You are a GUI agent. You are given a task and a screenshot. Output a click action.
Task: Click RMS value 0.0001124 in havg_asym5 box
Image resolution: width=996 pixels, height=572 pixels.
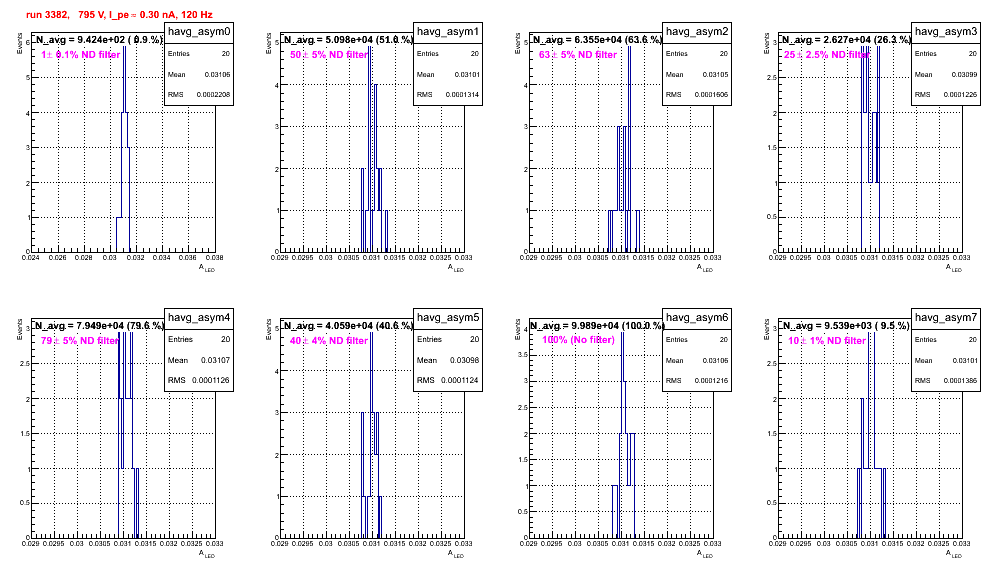(x=462, y=380)
